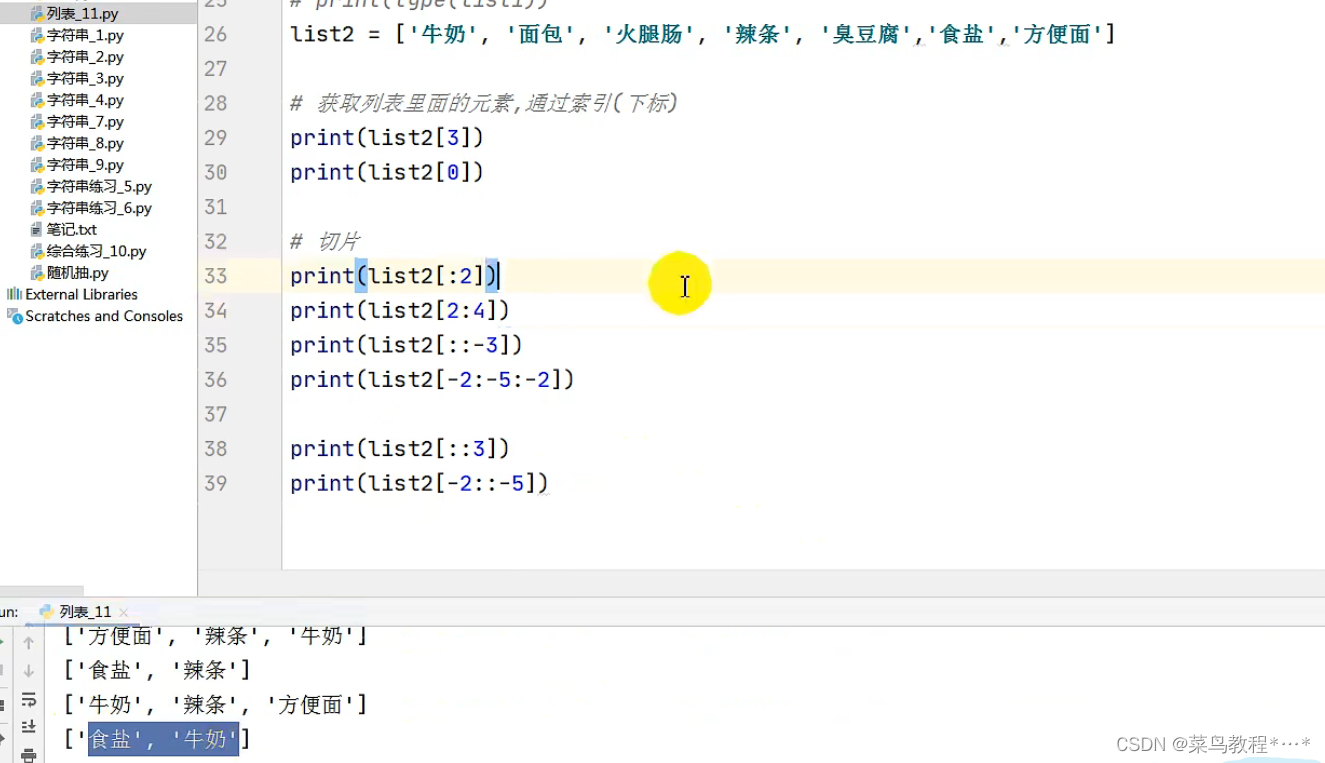Image resolution: width=1325 pixels, height=763 pixels.
Task: Click code line print(list2[0])
Action: (x=387, y=173)
